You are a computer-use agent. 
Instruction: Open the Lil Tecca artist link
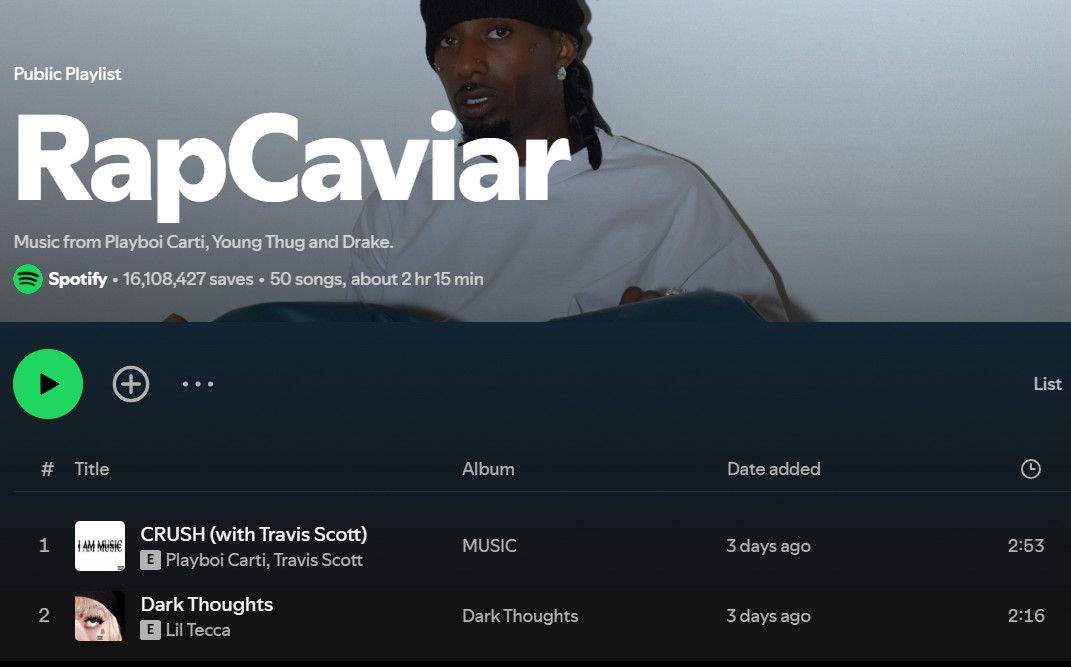[198, 630]
